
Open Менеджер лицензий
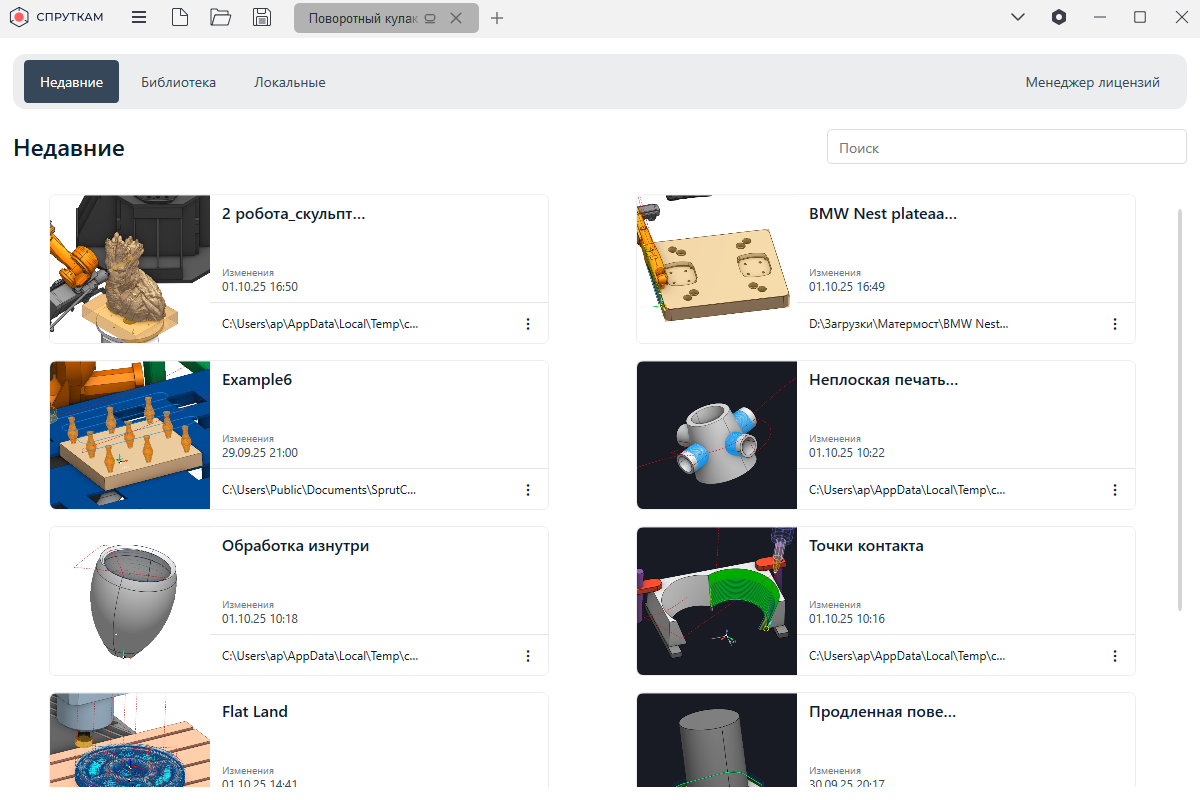1092,82
